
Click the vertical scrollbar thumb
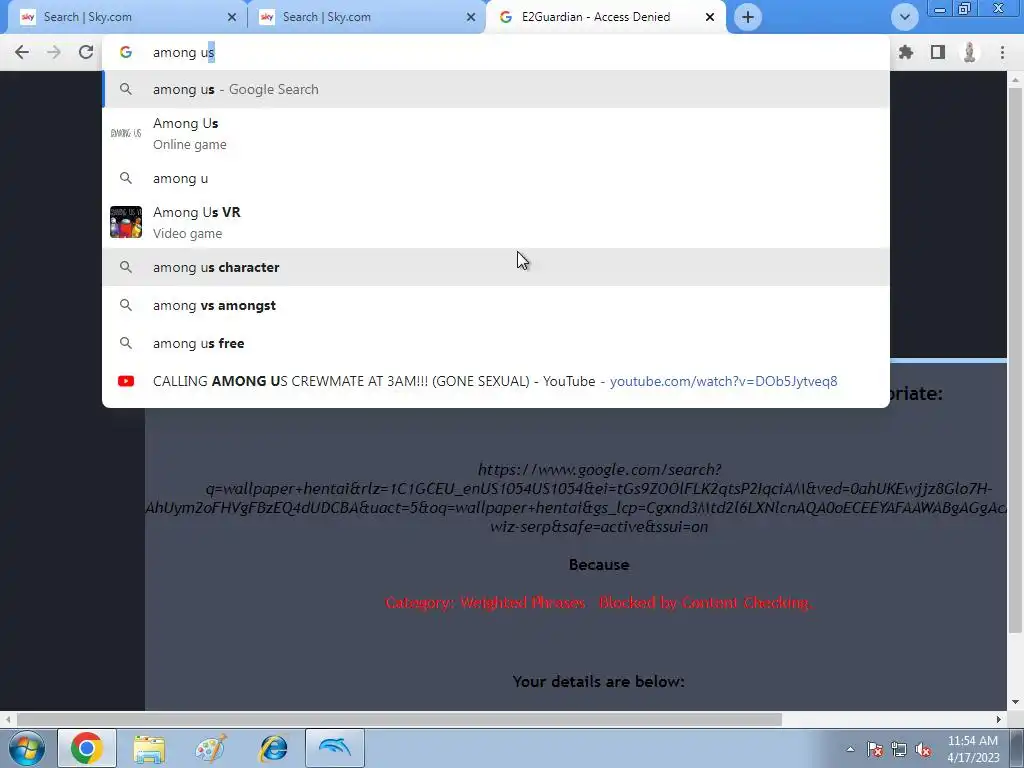click(1015, 359)
